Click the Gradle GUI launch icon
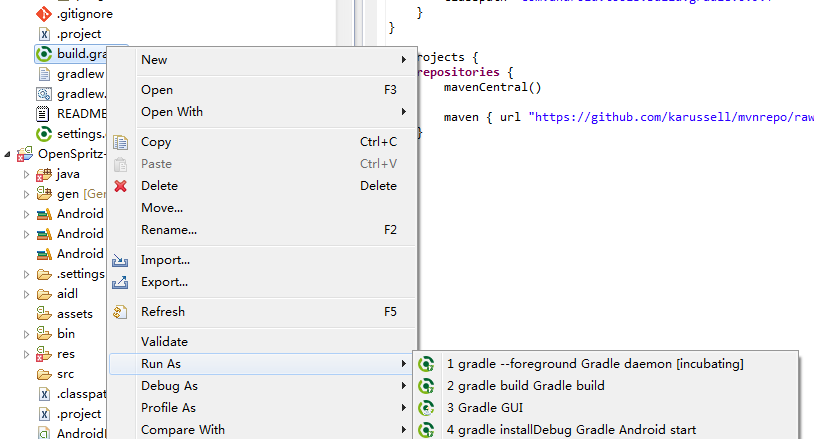The height and width of the screenshot is (439, 814). point(426,408)
